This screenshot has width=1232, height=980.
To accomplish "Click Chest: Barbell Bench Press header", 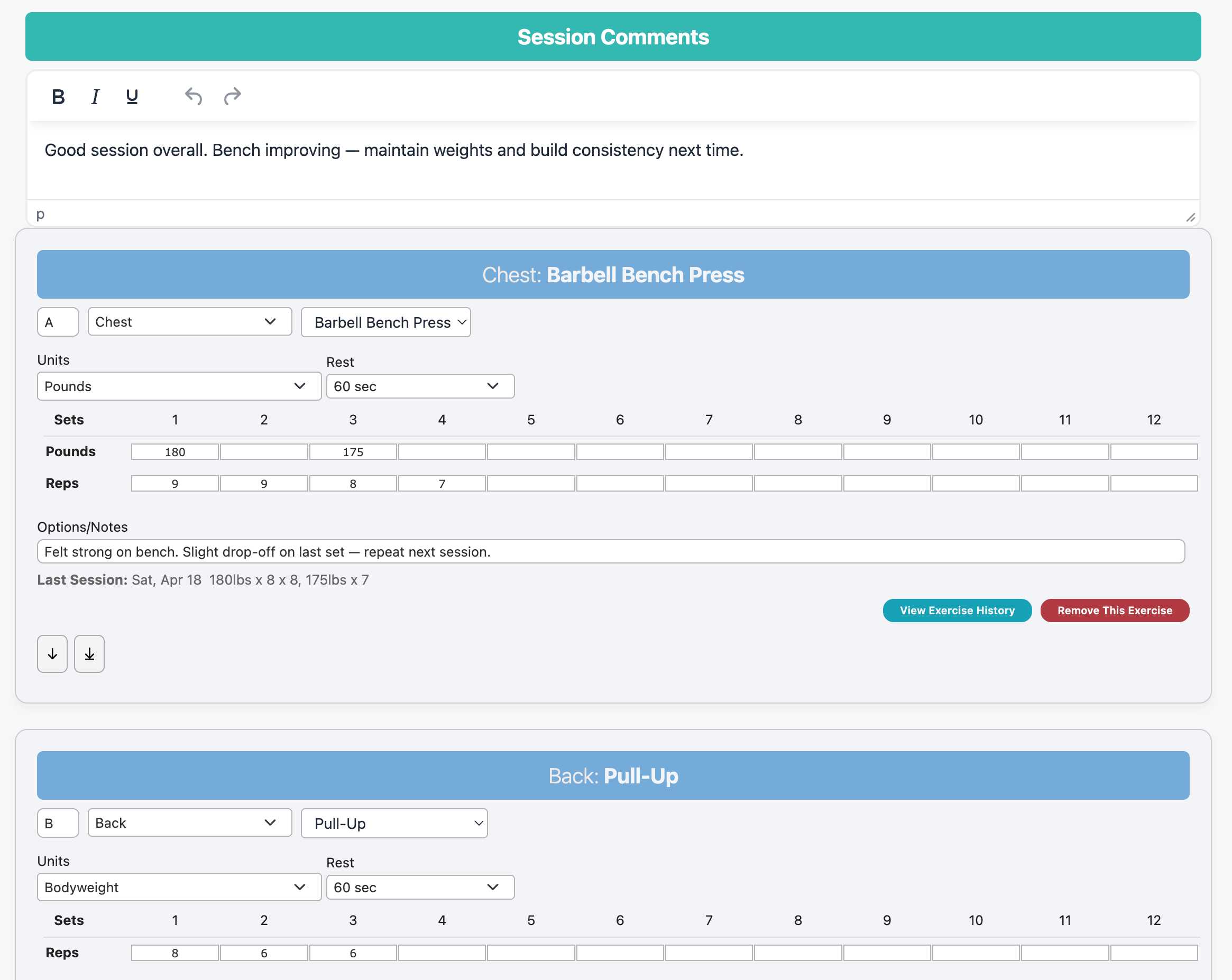I will pos(613,275).
